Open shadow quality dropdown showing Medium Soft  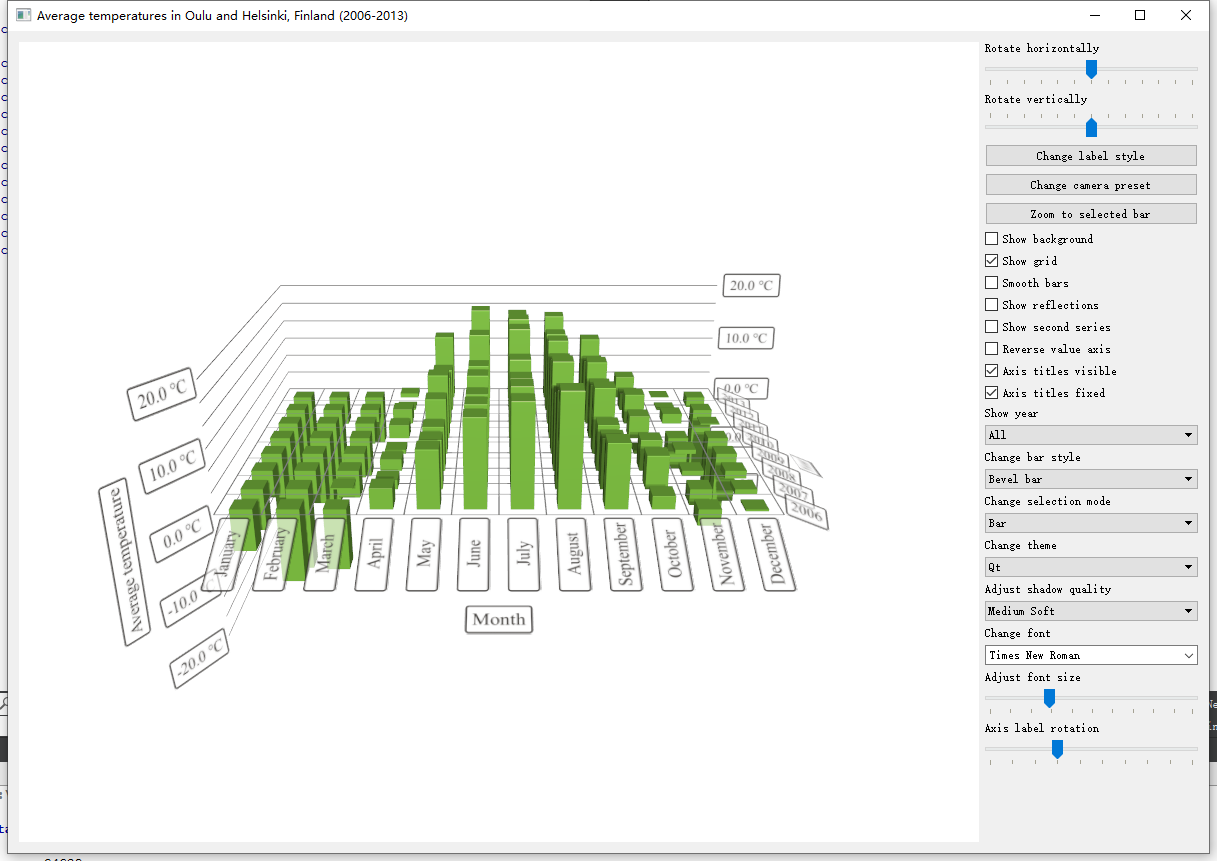click(x=1091, y=611)
